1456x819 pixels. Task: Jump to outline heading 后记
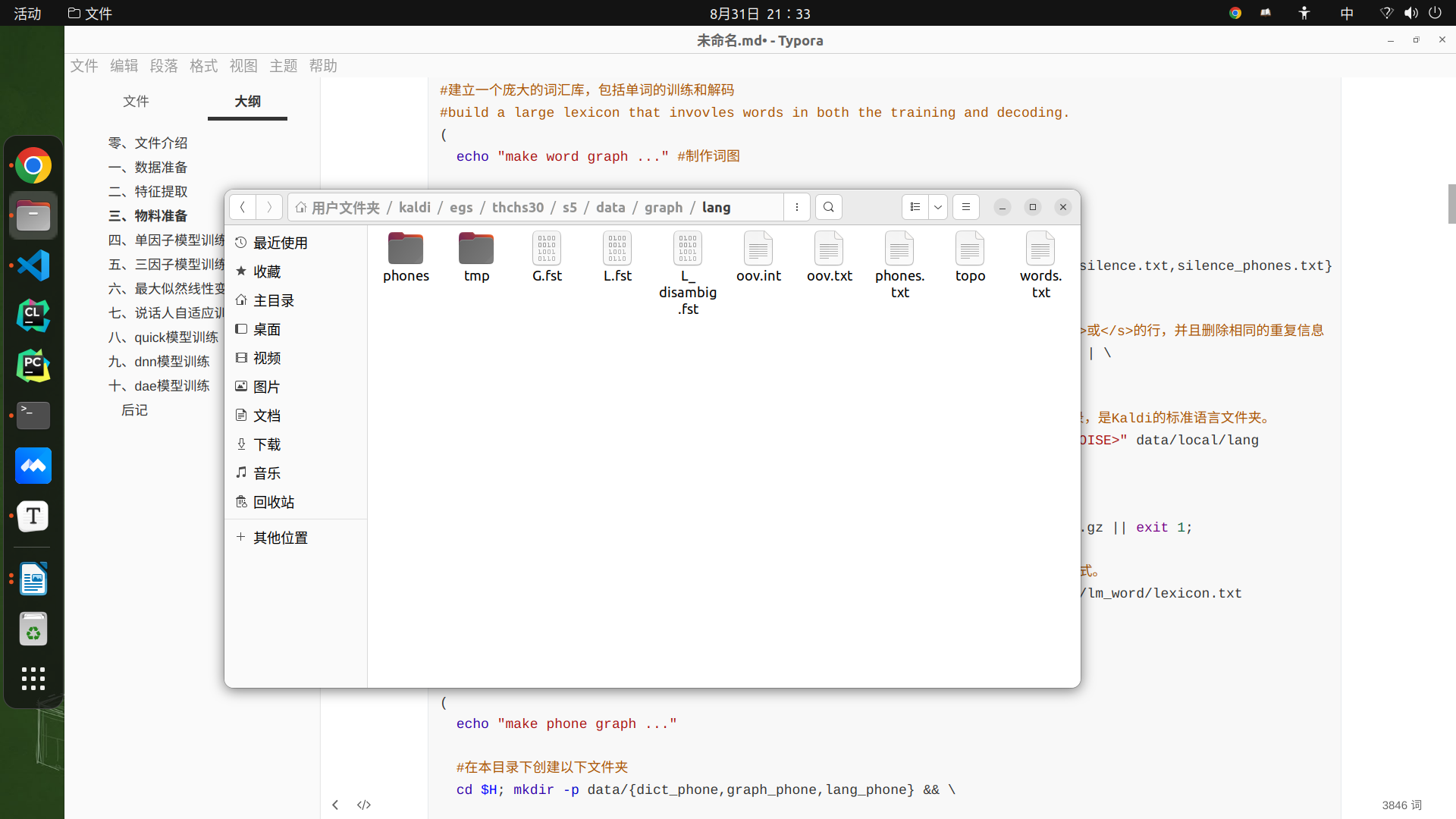click(x=134, y=410)
